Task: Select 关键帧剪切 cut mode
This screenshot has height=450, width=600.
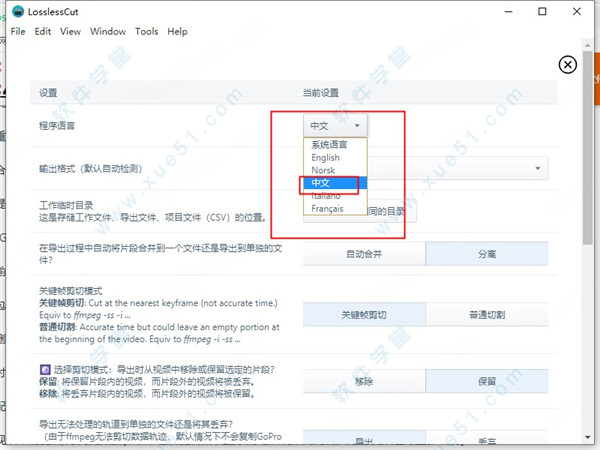Action: [364, 315]
